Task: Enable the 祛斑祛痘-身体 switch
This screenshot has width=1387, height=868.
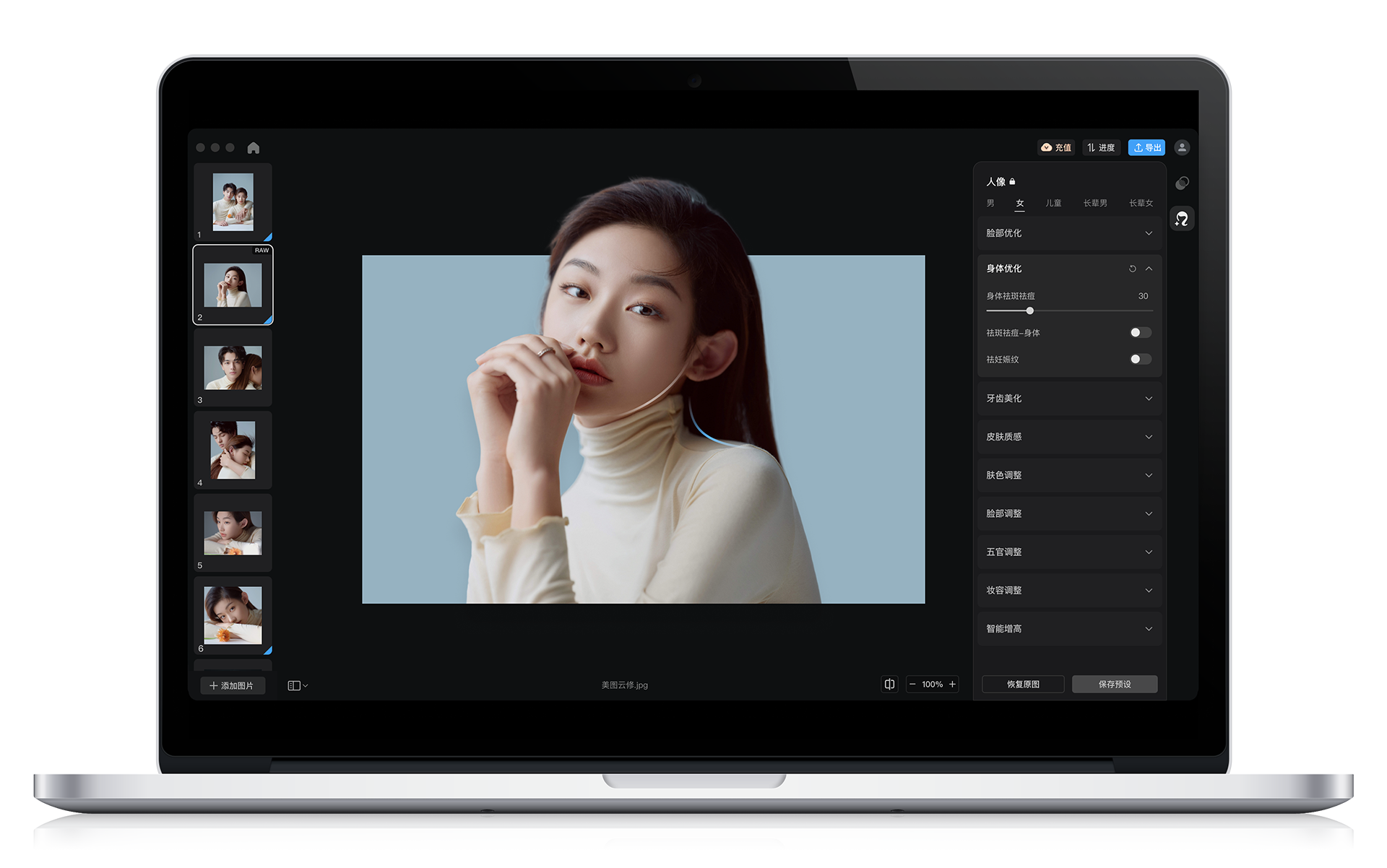Action: point(1140,333)
